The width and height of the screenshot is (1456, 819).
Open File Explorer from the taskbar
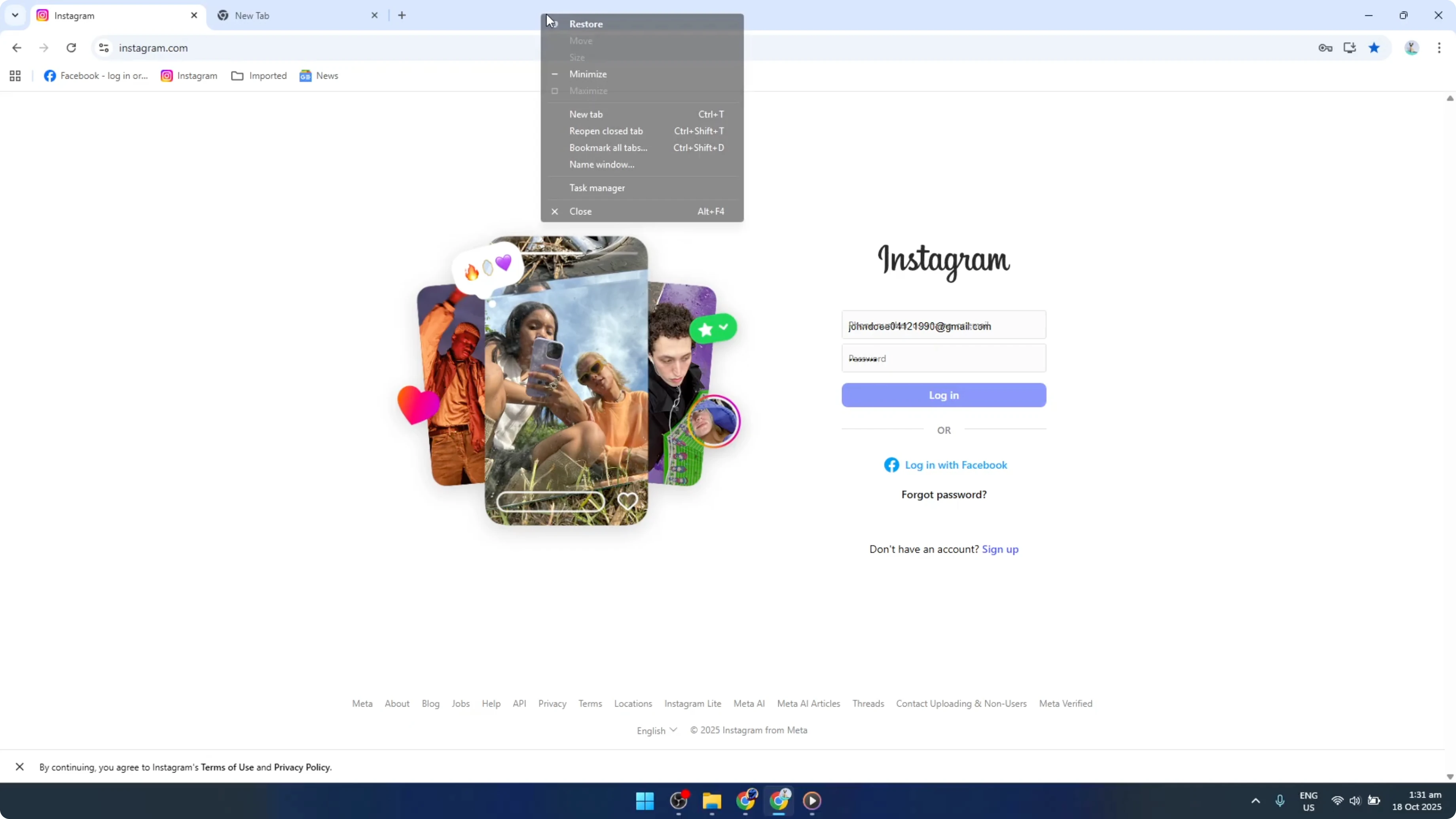712,801
